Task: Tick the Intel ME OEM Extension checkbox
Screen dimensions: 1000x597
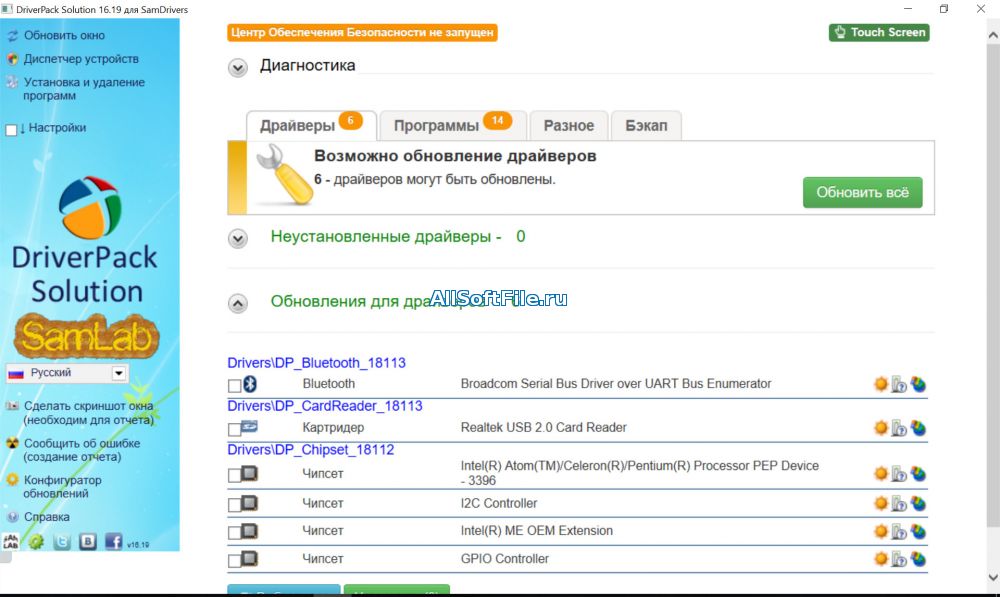Action: pos(234,533)
